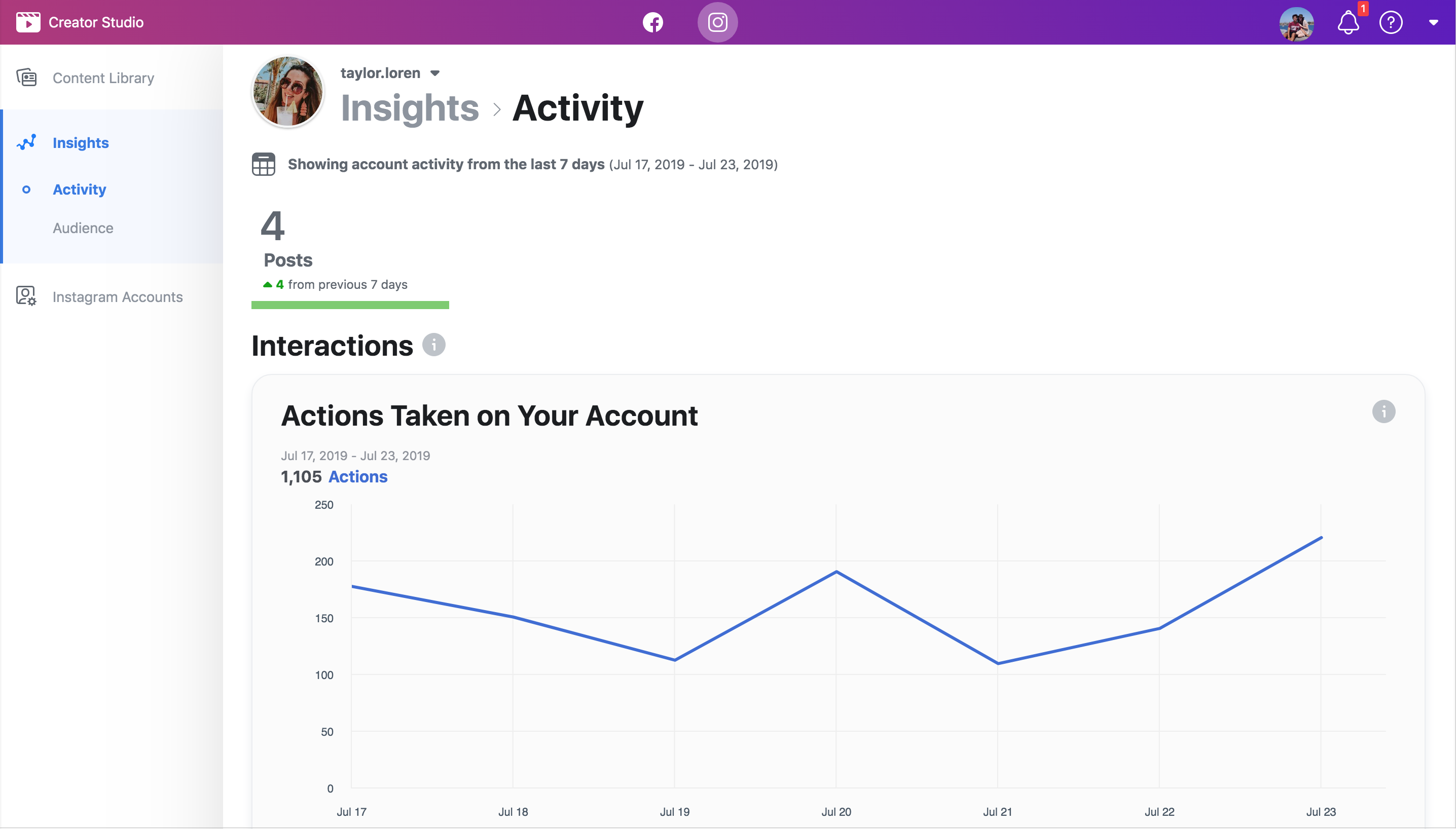Image resolution: width=1456 pixels, height=829 pixels.
Task: Click the Actions Taken info icon
Action: [1384, 411]
